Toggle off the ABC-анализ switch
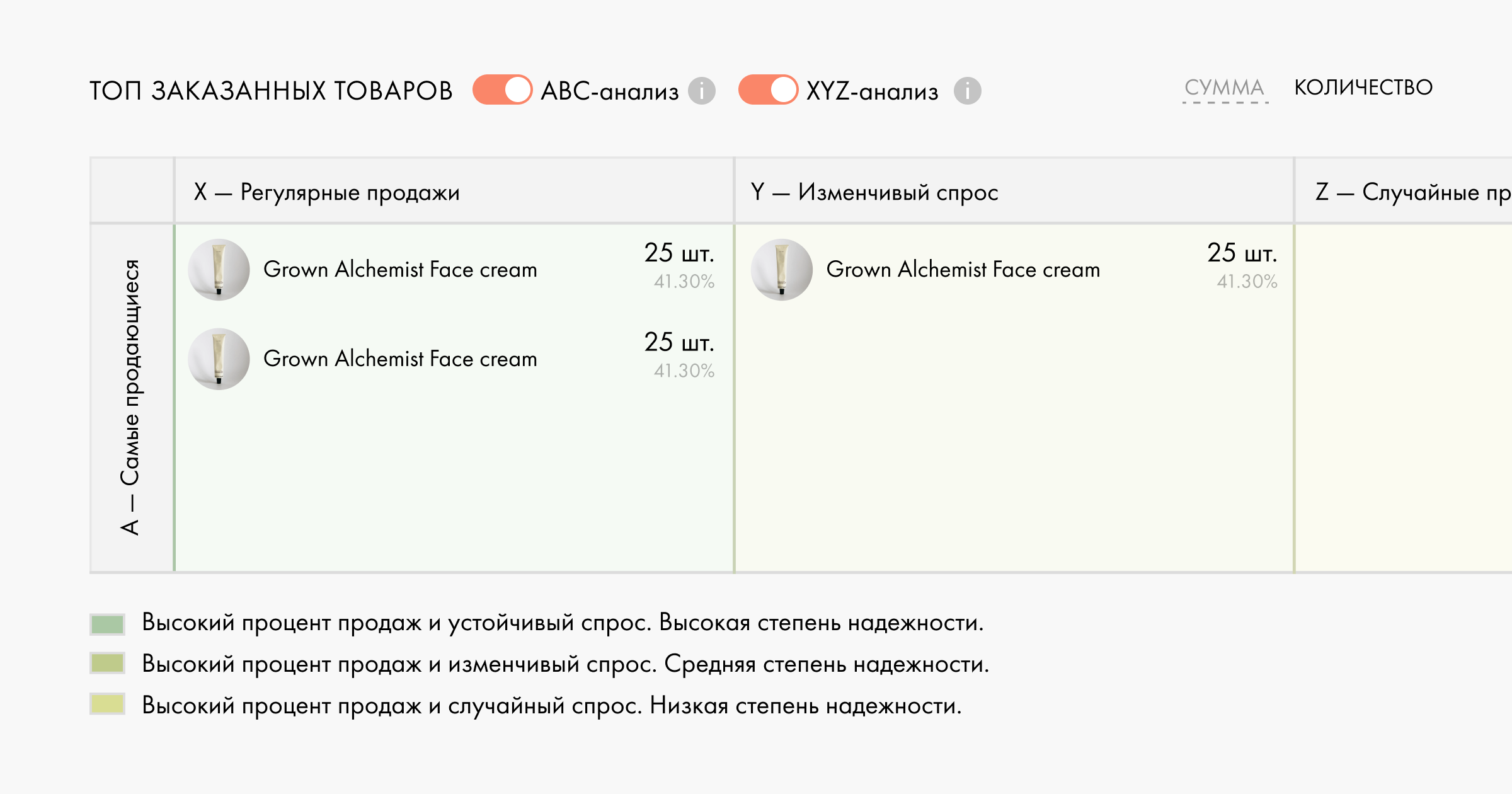This screenshot has height=794, width=1512. (502, 89)
